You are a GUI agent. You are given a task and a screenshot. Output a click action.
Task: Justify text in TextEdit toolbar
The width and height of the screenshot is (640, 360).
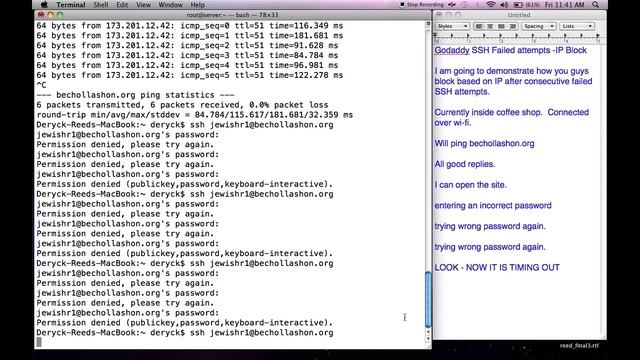501,26
